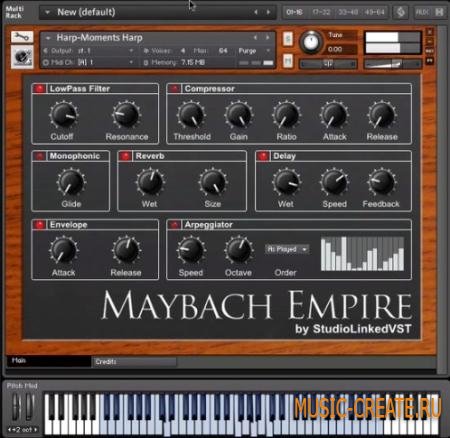This screenshot has height=438, width=450.
Task: Click the Tune knob
Action: point(311,42)
